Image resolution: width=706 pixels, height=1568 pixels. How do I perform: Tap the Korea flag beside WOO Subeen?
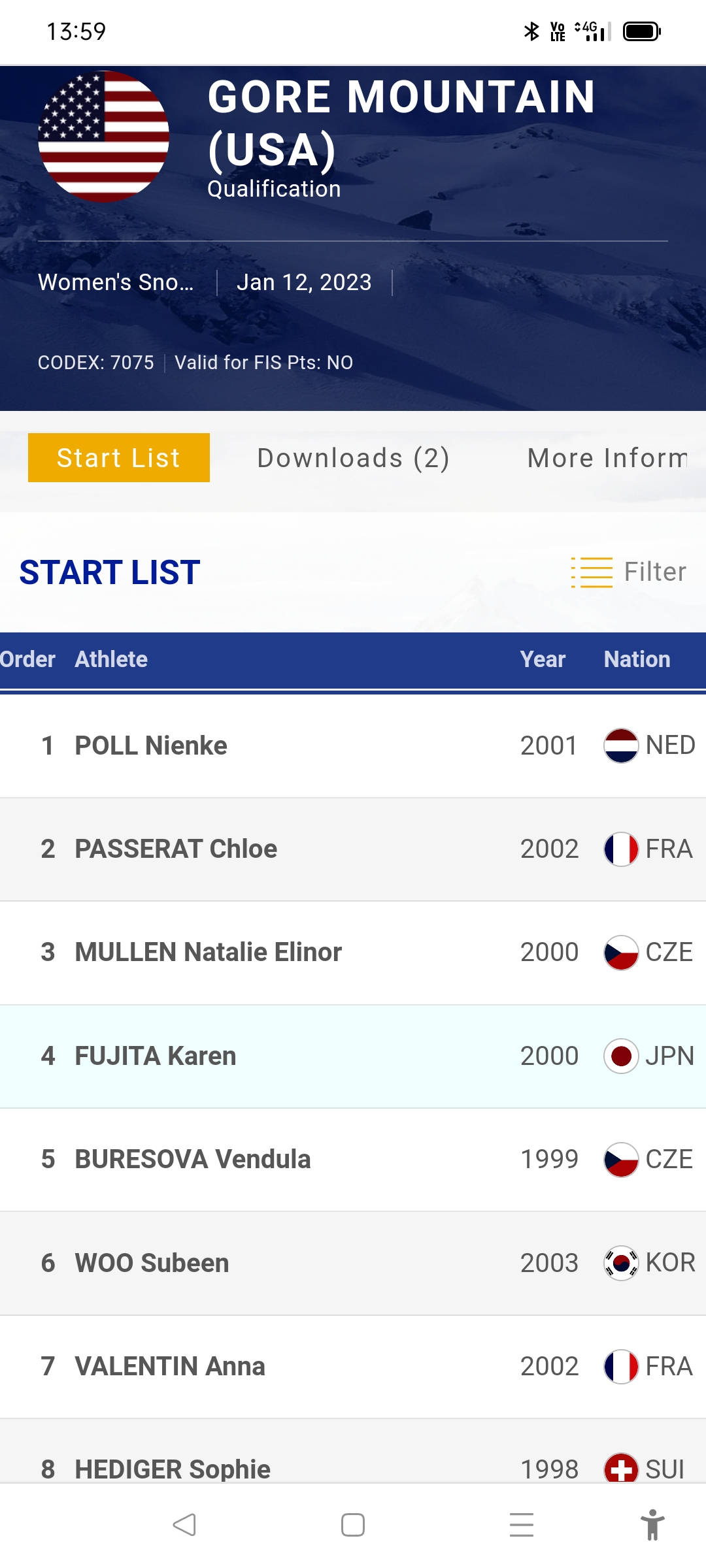[621, 1263]
